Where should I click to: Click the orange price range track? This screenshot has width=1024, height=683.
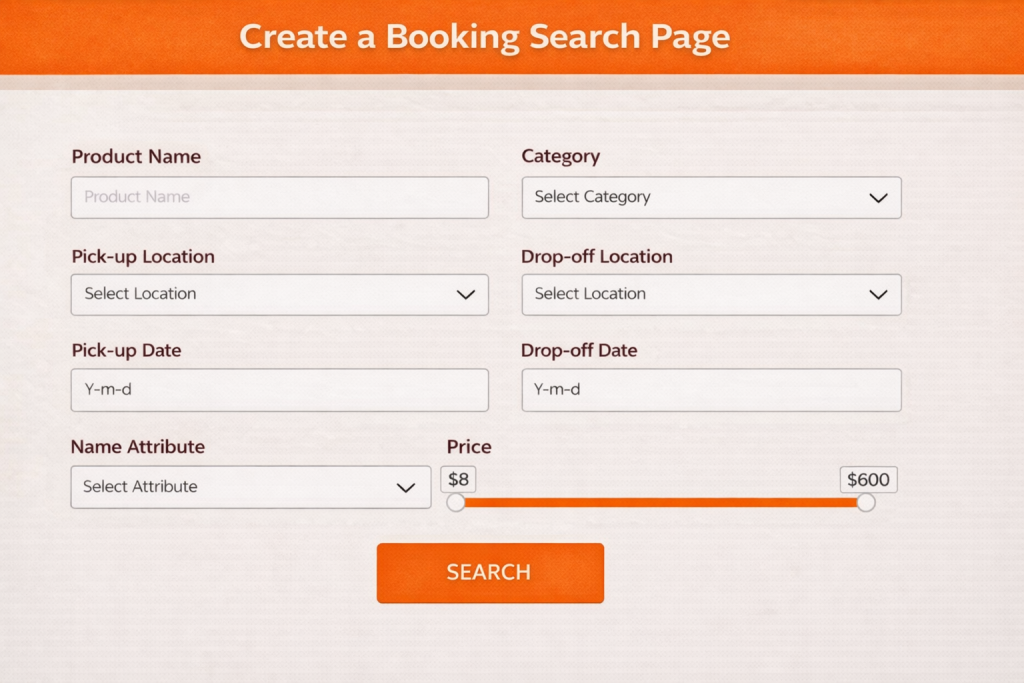(661, 502)
